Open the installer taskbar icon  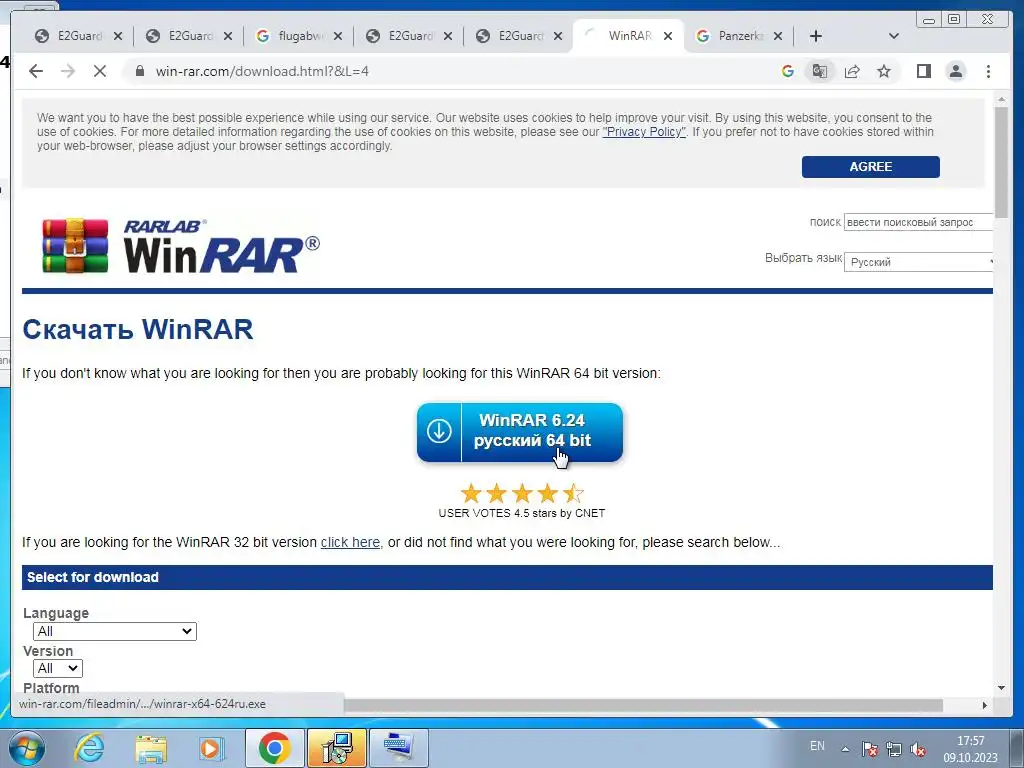click(337, 748)
